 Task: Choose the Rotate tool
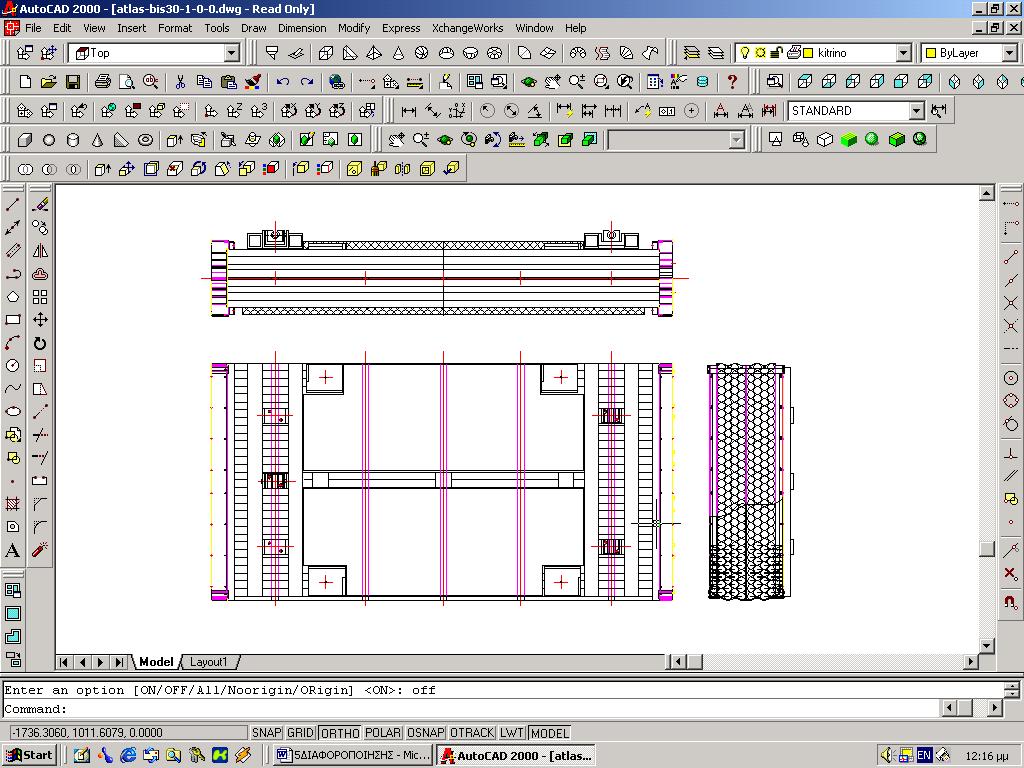pos(40,343)
